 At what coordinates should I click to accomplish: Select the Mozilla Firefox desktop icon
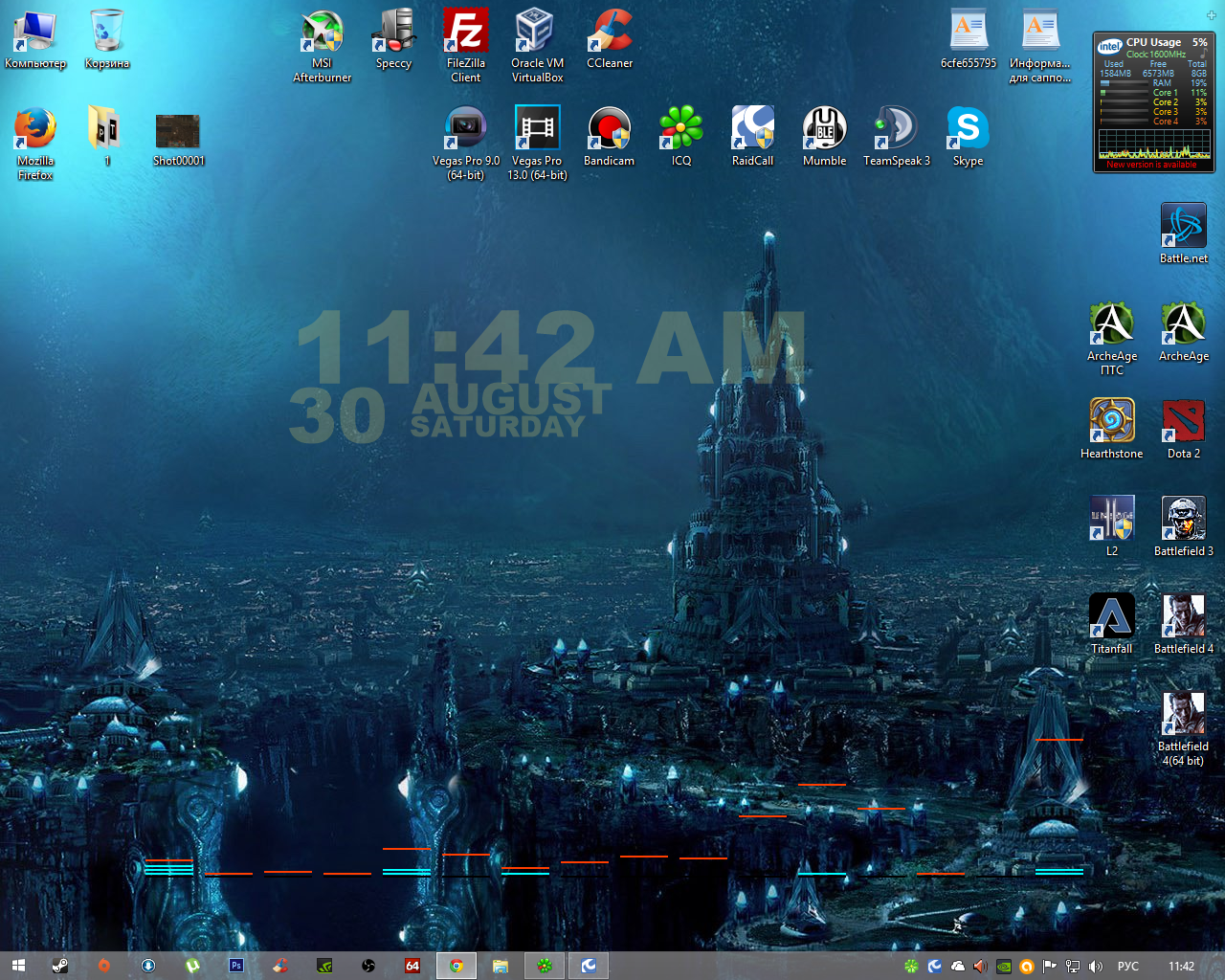35,129
